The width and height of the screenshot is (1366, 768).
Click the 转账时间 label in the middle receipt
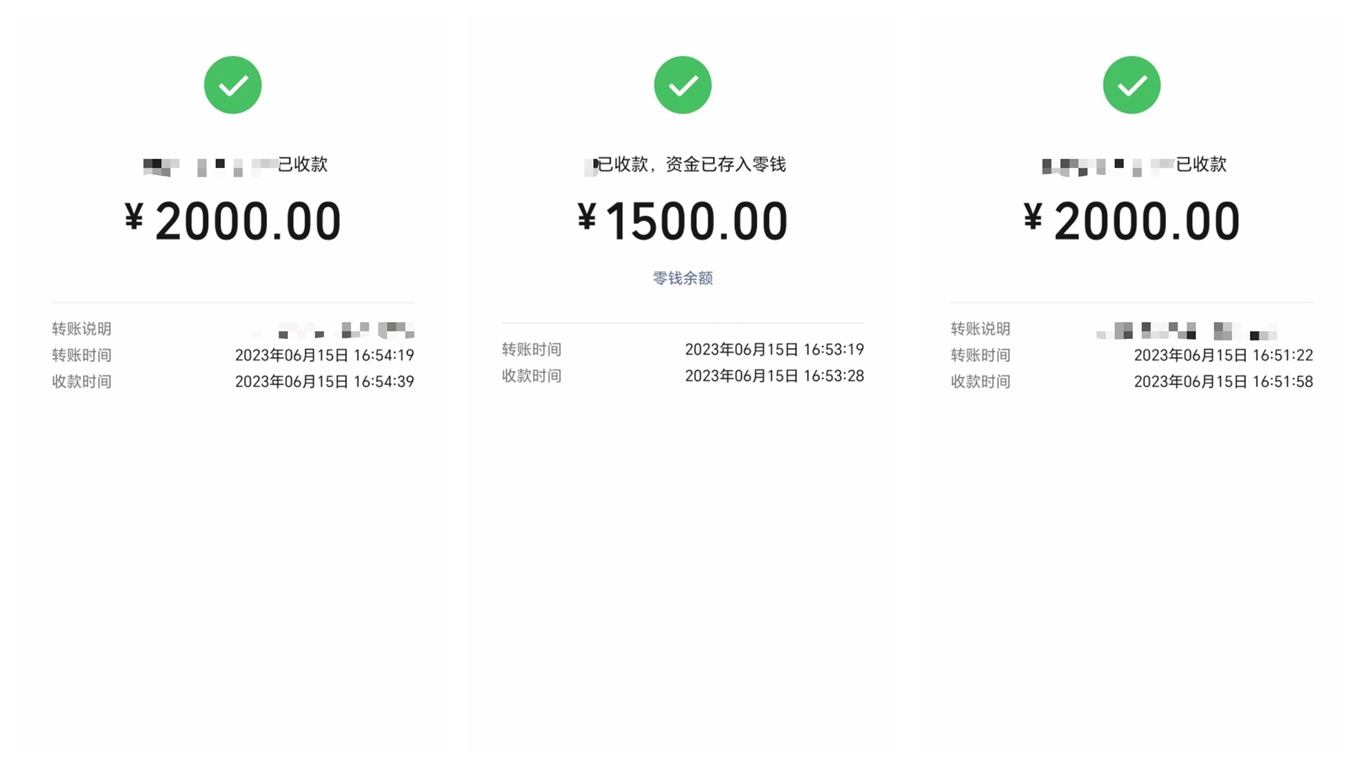(532, 349)
